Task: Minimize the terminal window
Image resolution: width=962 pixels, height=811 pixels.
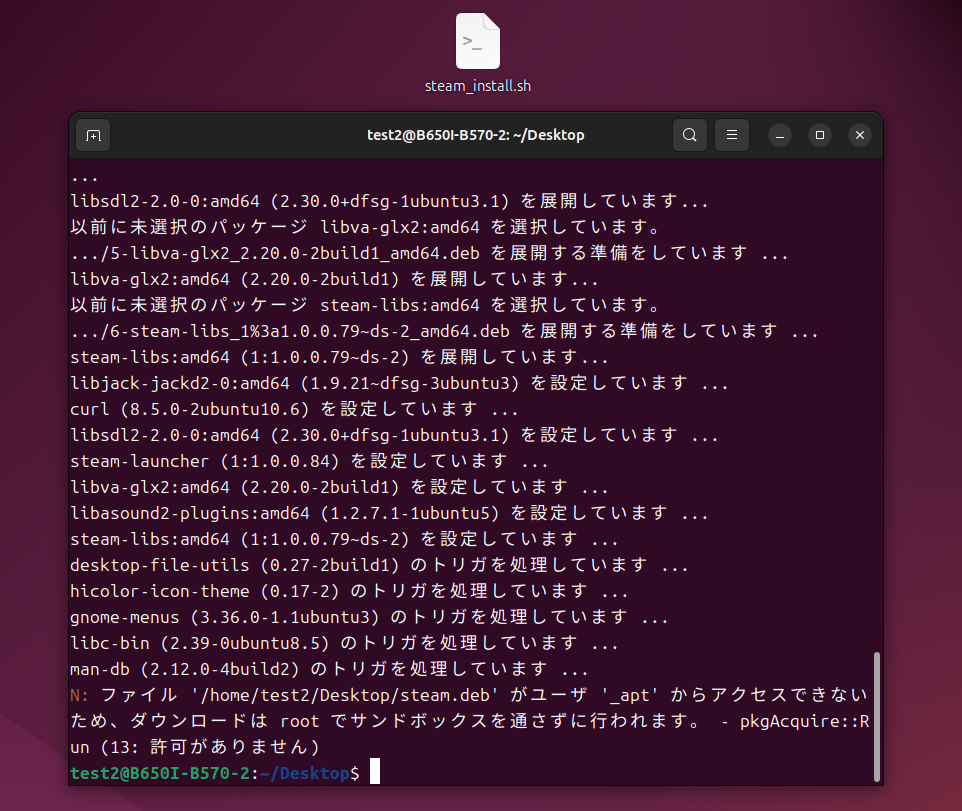Action: pos(780,135)
